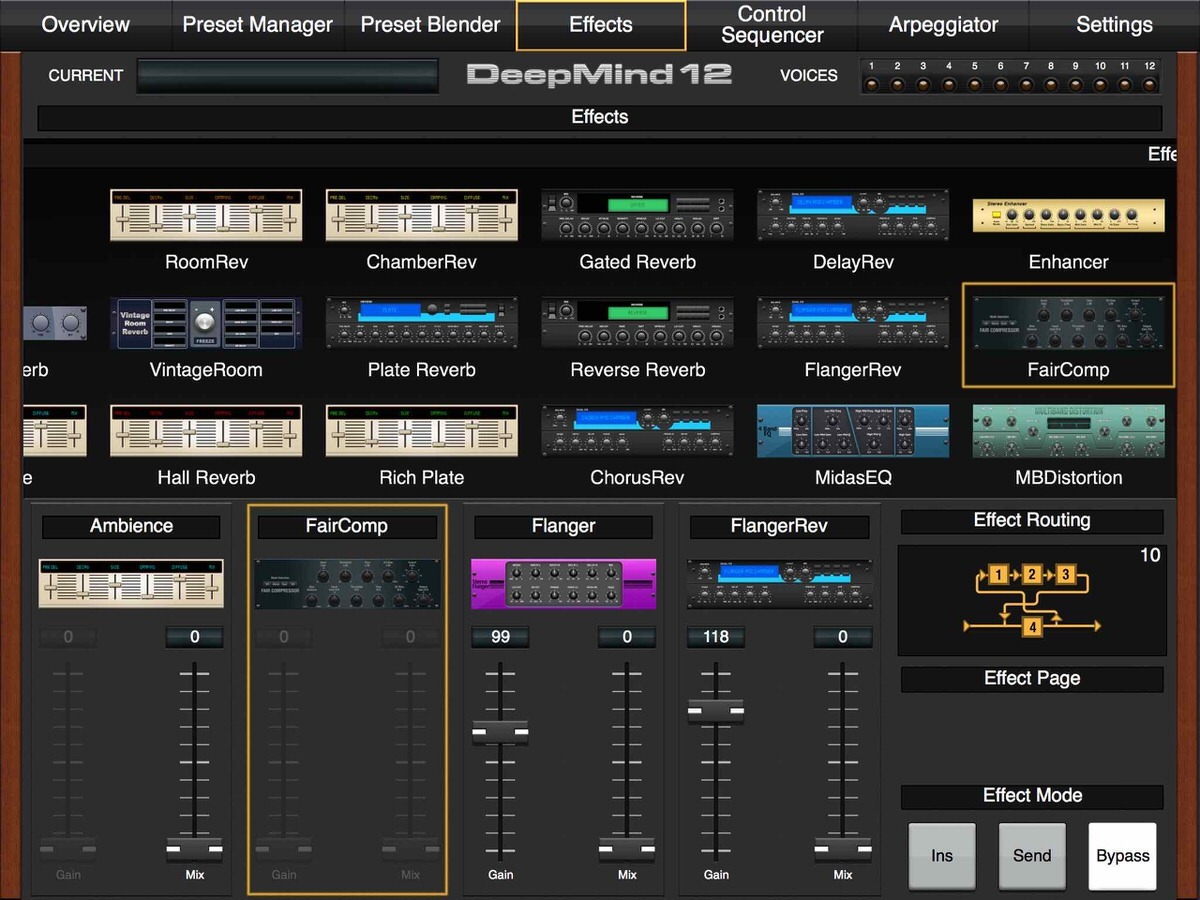Click the routing number 10
The height and width of the screenshot is (900, 1200).
(x=1150, y=556)
